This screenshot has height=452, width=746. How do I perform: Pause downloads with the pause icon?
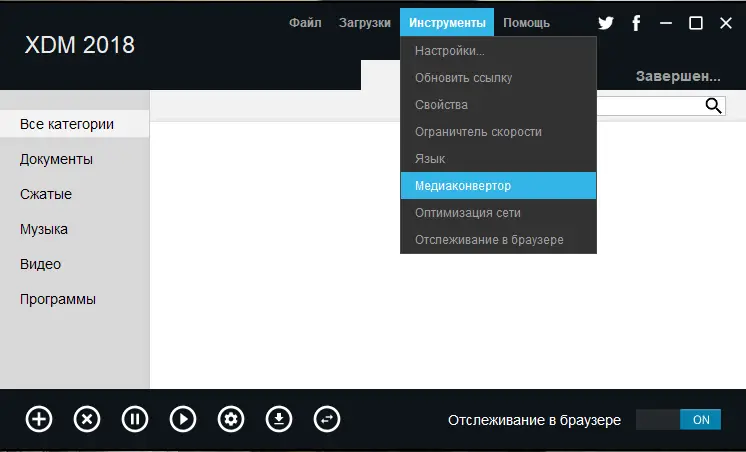coord(135,419)
